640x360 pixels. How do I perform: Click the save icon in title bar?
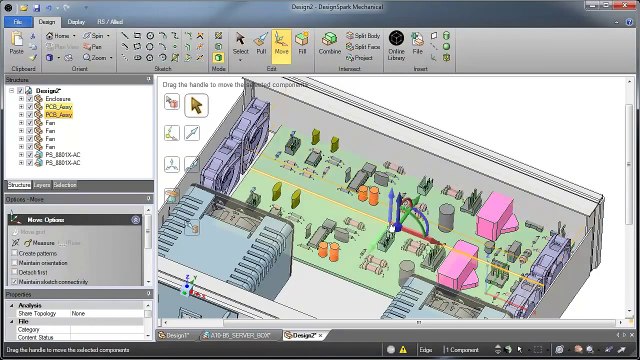click(x=36, y=7)
